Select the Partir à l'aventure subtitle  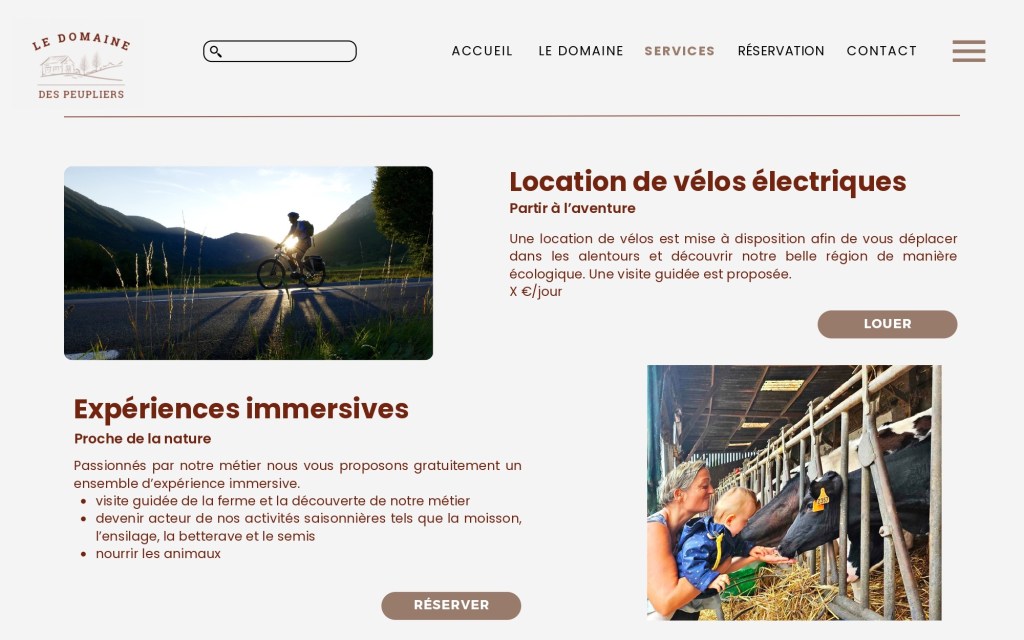tap(572, 208)
